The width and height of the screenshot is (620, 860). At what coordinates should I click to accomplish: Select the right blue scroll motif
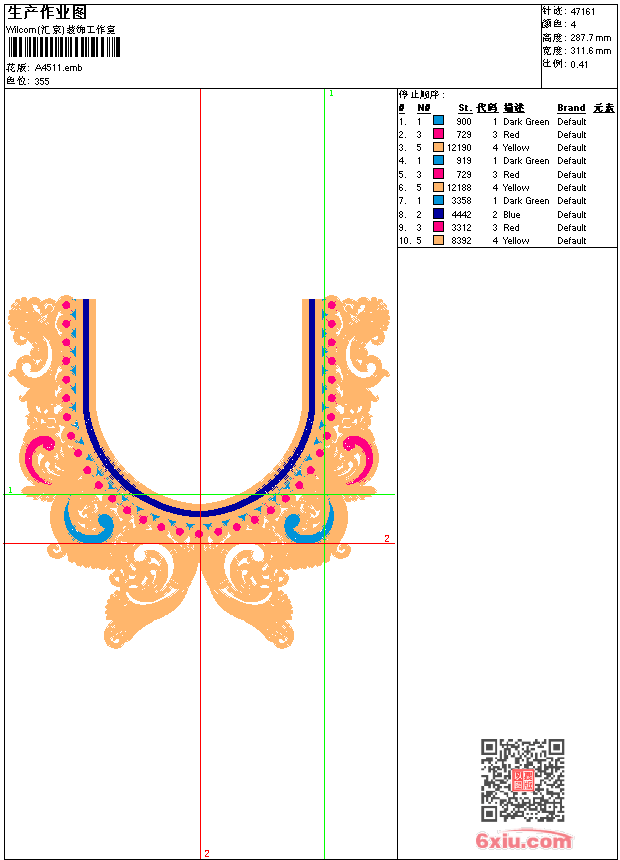pyautogui.click(x=308, y=522)
